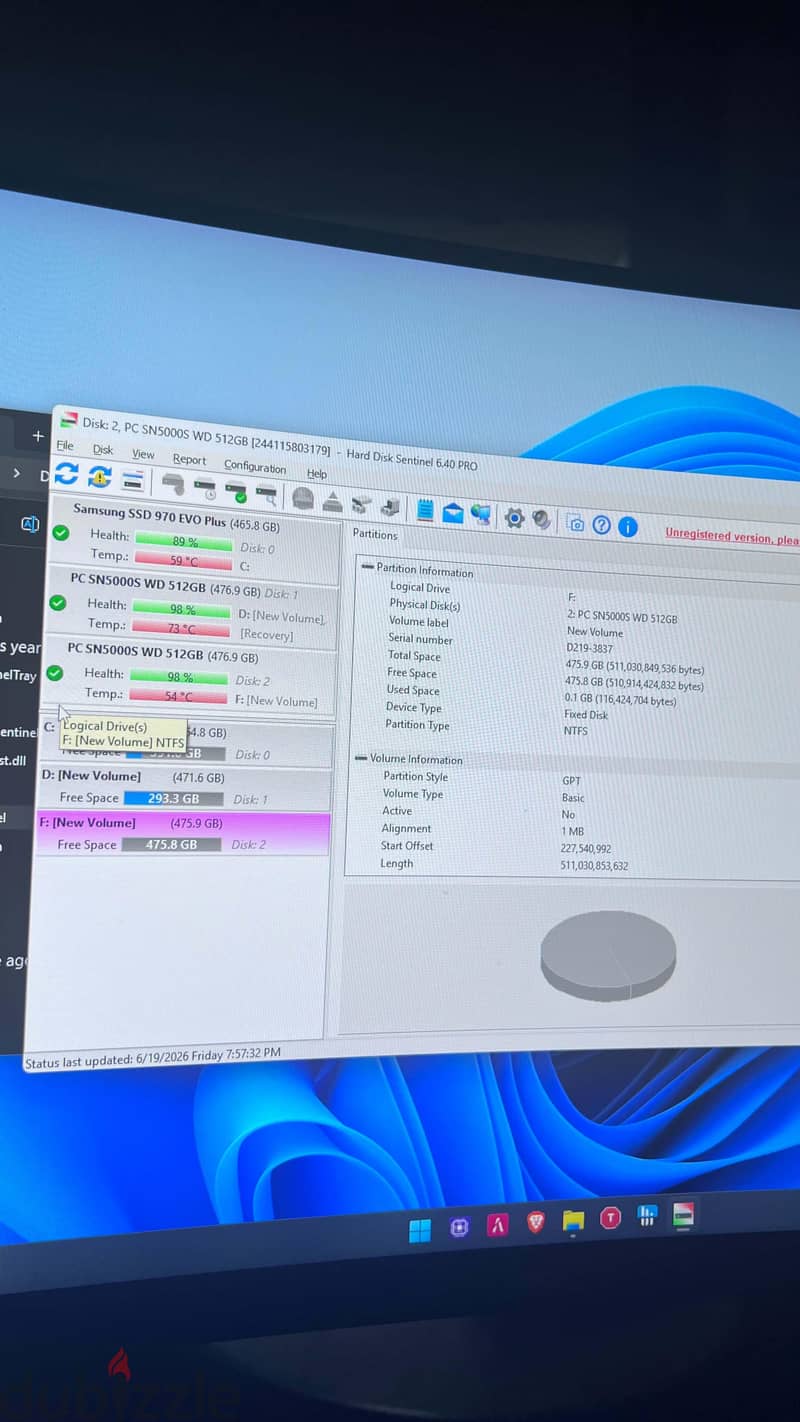
Task: Open the pink A taskbar app icon
Action: coord(498,1225)
